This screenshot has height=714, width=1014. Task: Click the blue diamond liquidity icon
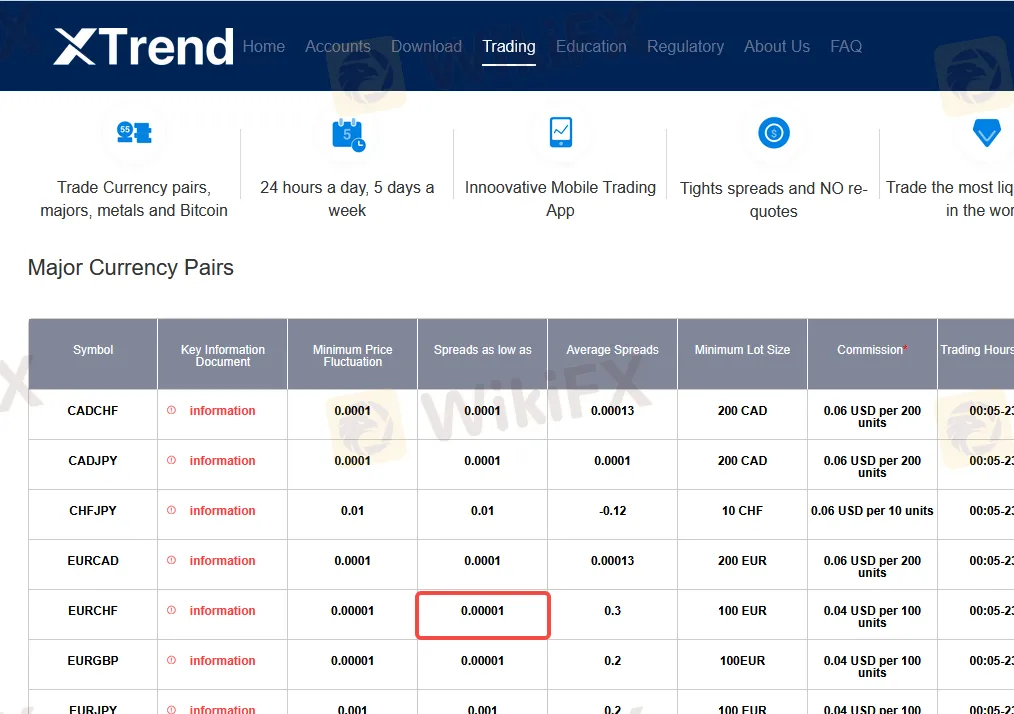point(986,133)
